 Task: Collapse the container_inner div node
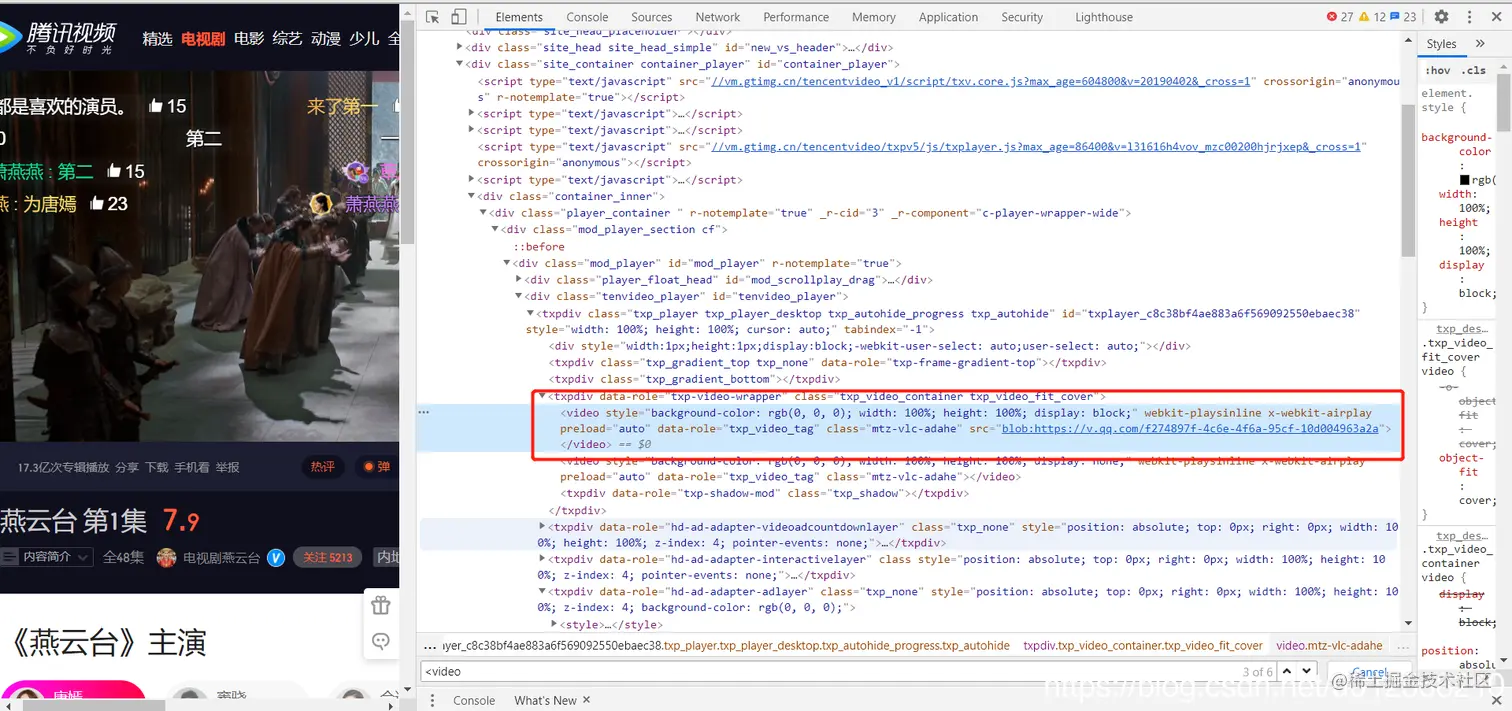point(472,197)
